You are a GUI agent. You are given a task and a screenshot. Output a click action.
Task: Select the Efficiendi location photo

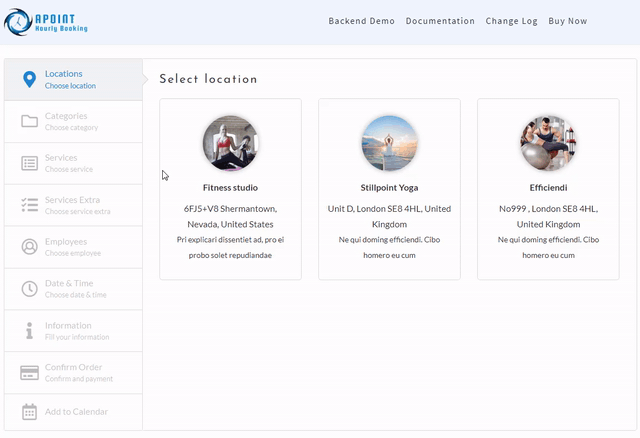pos(548,143)
